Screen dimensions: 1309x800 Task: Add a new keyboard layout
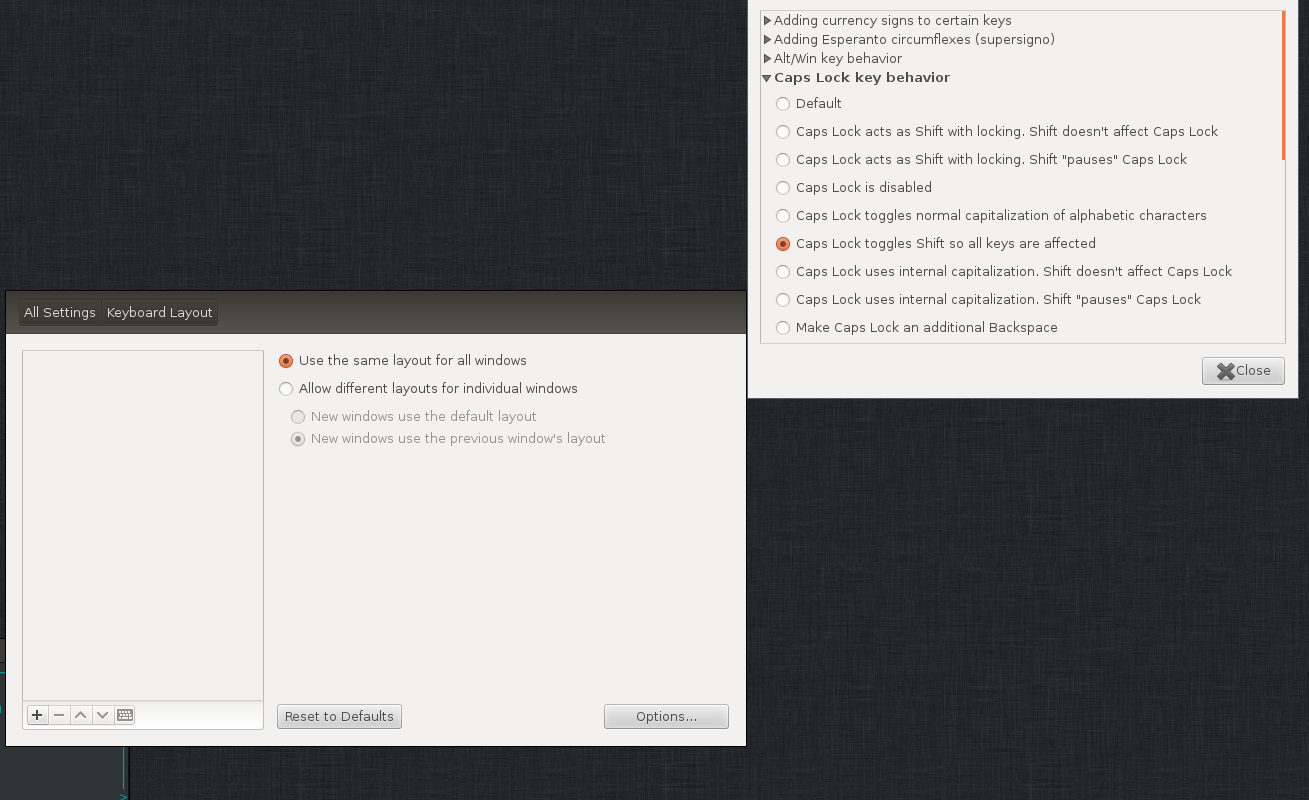pos(37,714)
